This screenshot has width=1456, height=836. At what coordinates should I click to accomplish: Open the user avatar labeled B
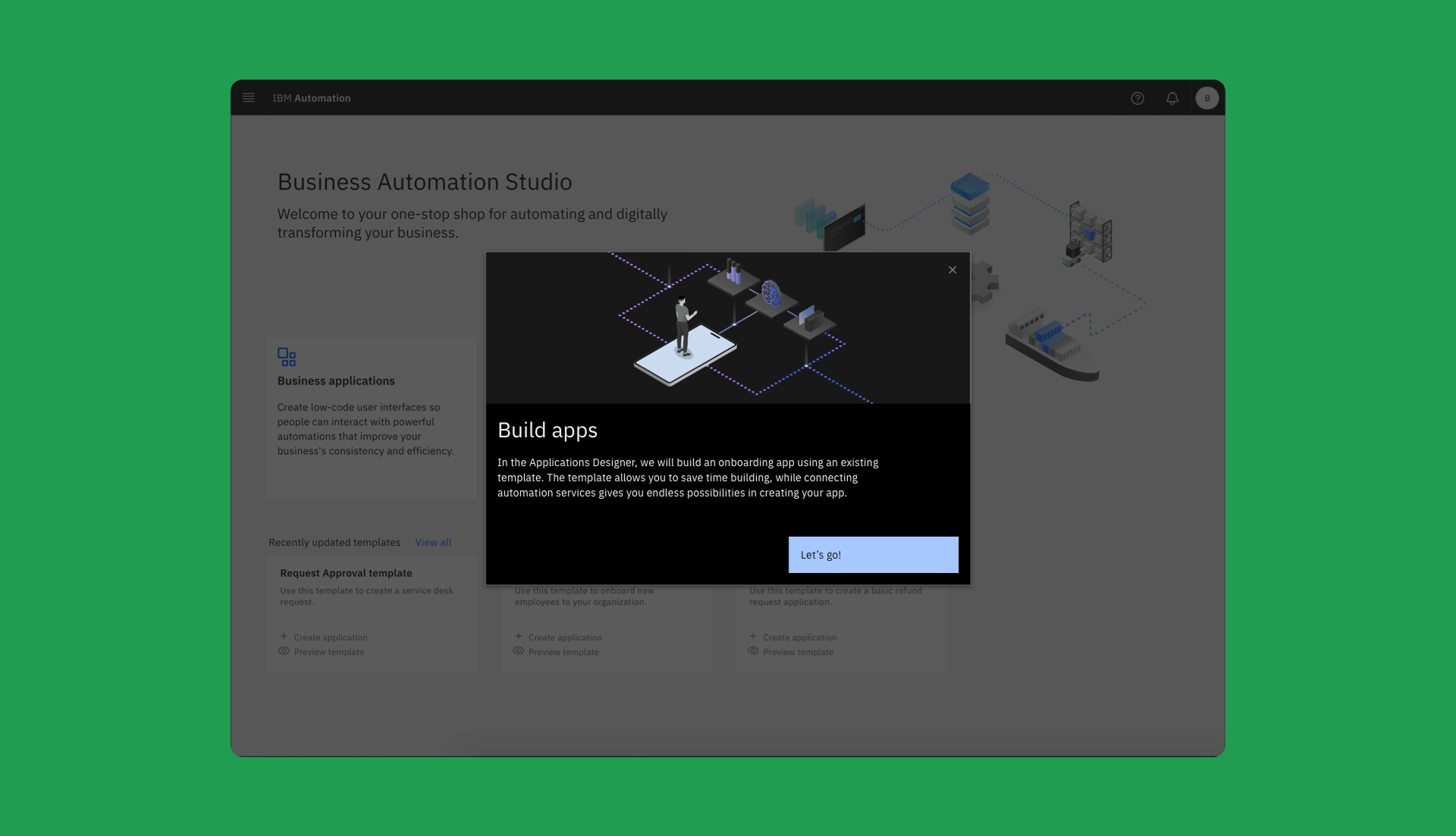click(1207, 98)
